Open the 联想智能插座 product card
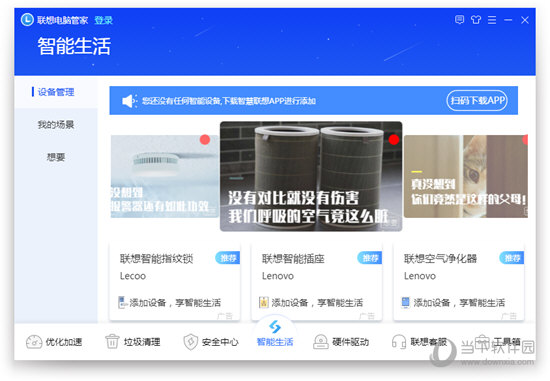This screenshot has width=550, height=381. tap(317, 282)
